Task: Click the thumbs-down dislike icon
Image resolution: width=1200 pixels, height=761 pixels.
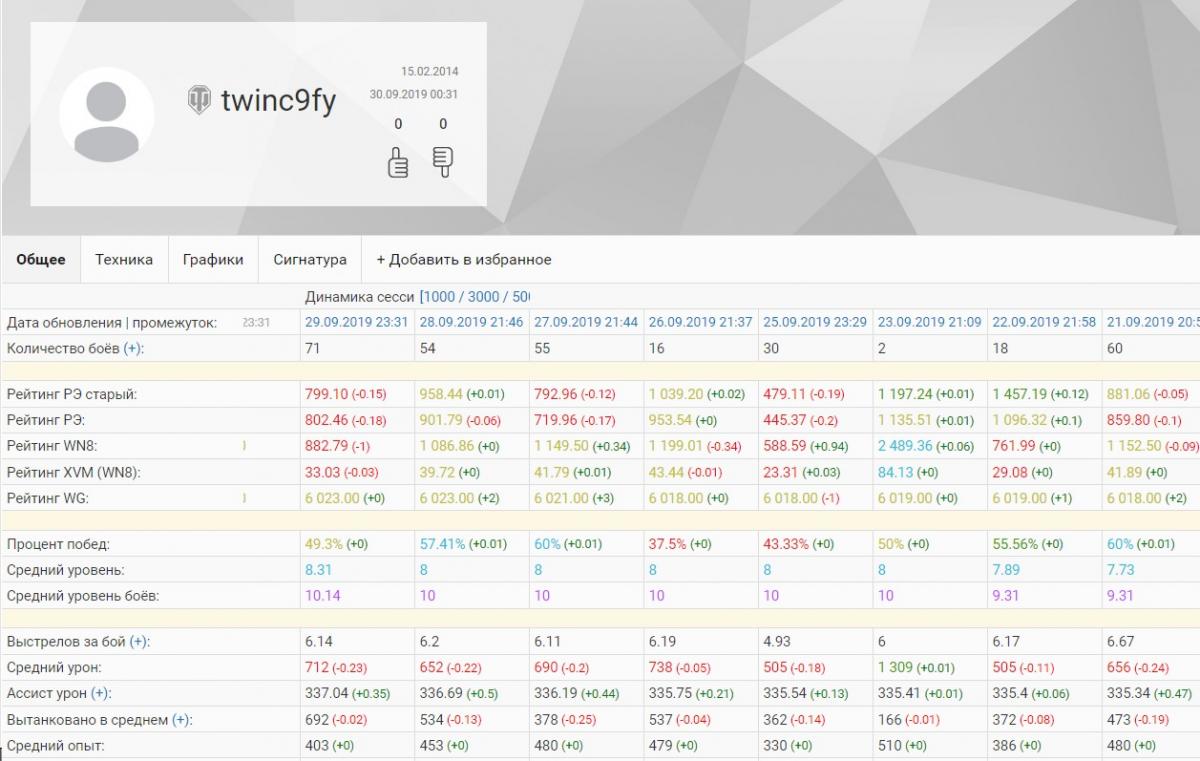Action: point(442,162)
